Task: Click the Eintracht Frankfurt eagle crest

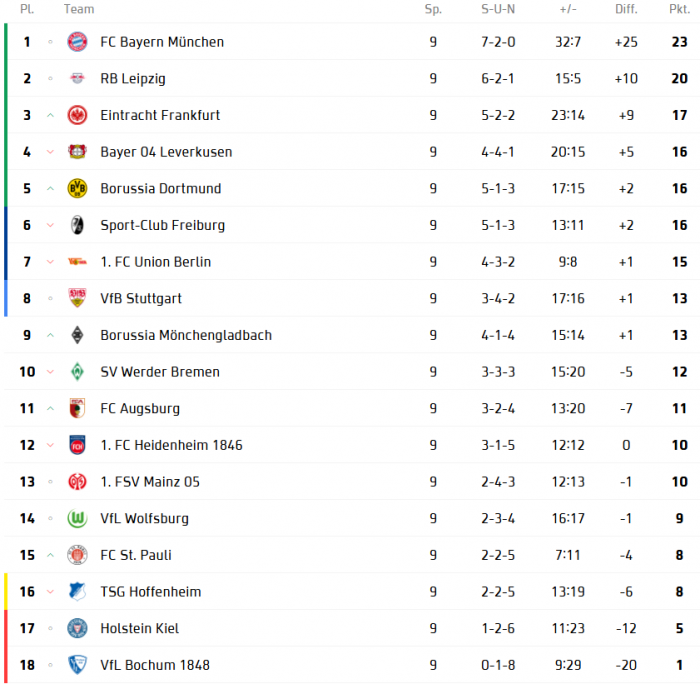Action: click(x=77, y=115)
